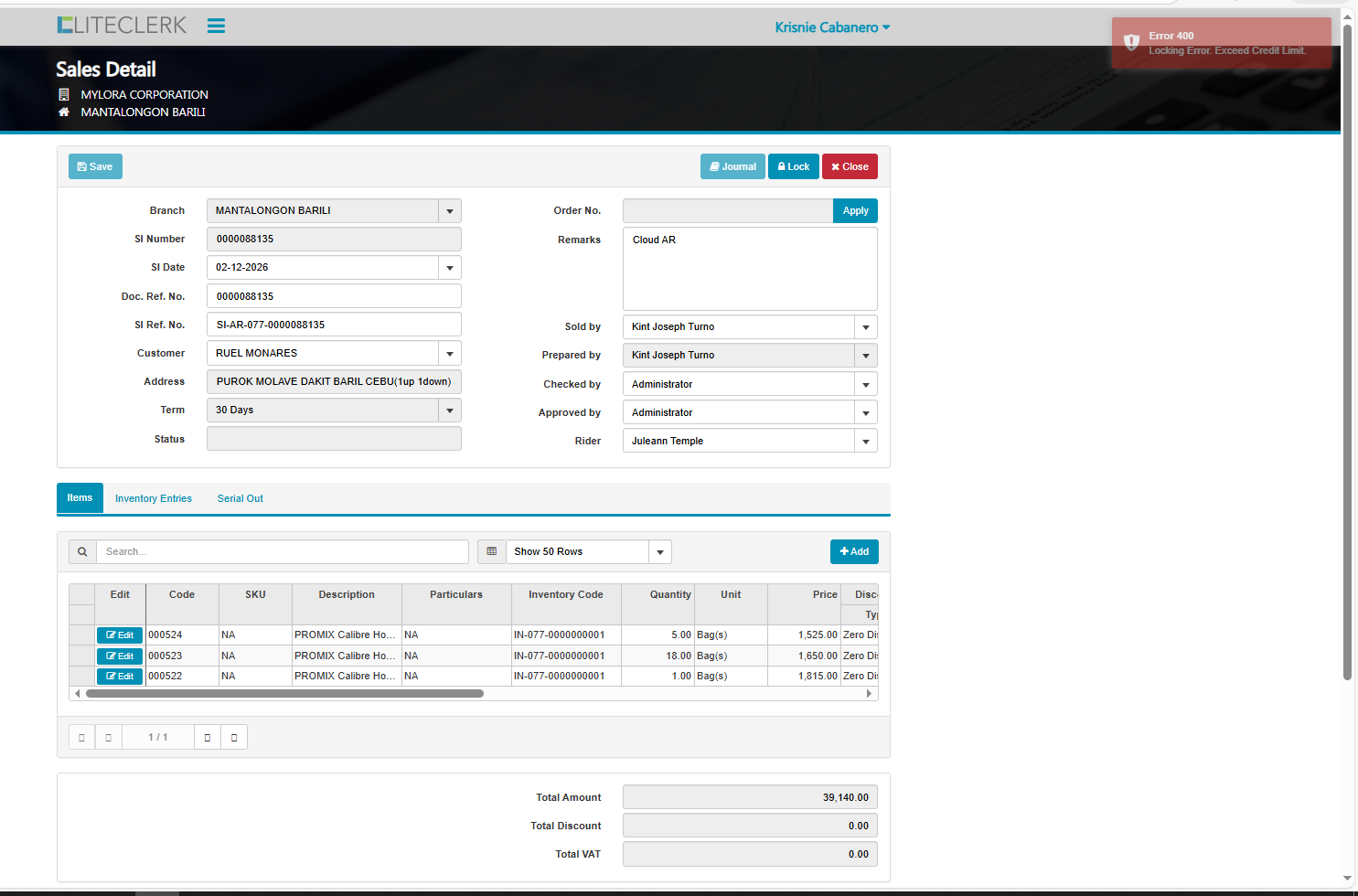
Task: Switch to the Serial Out tab
Action: point(240,498)
